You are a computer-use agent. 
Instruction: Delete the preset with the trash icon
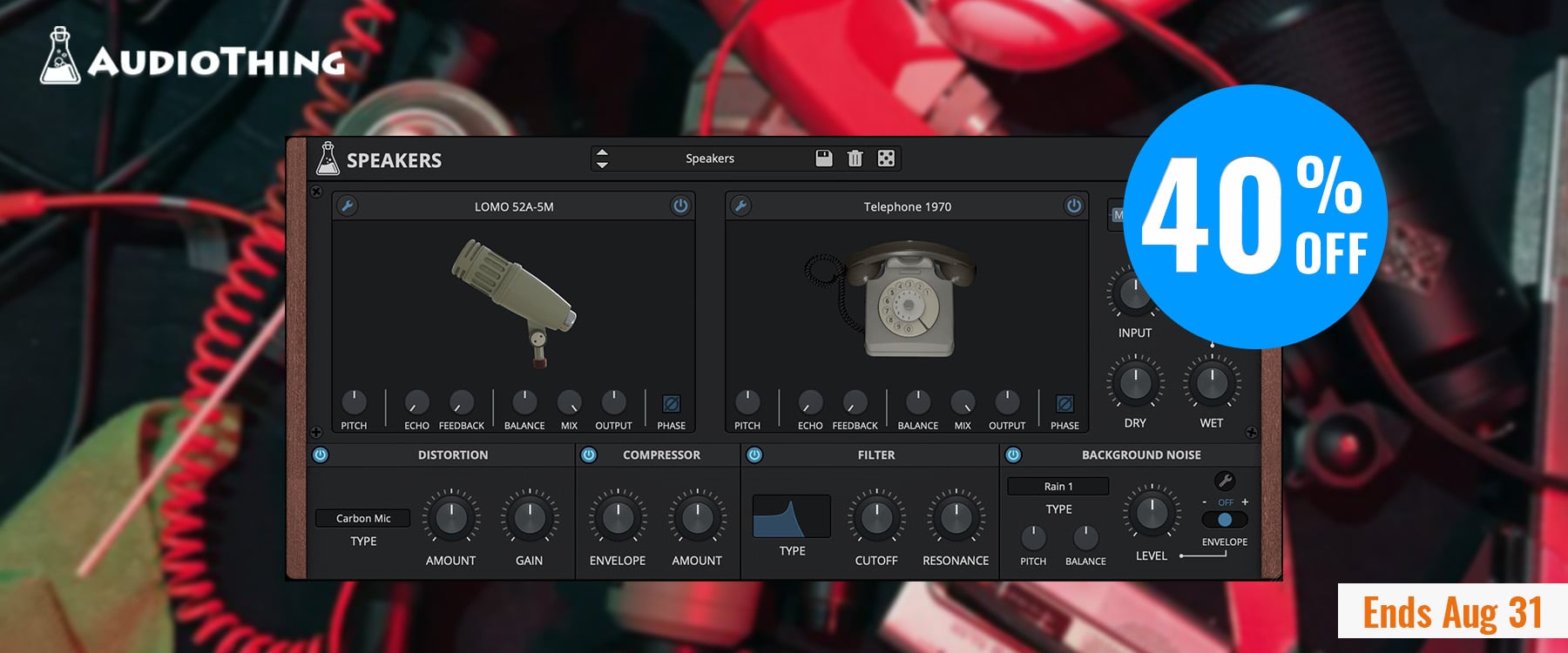coord(855,158)
